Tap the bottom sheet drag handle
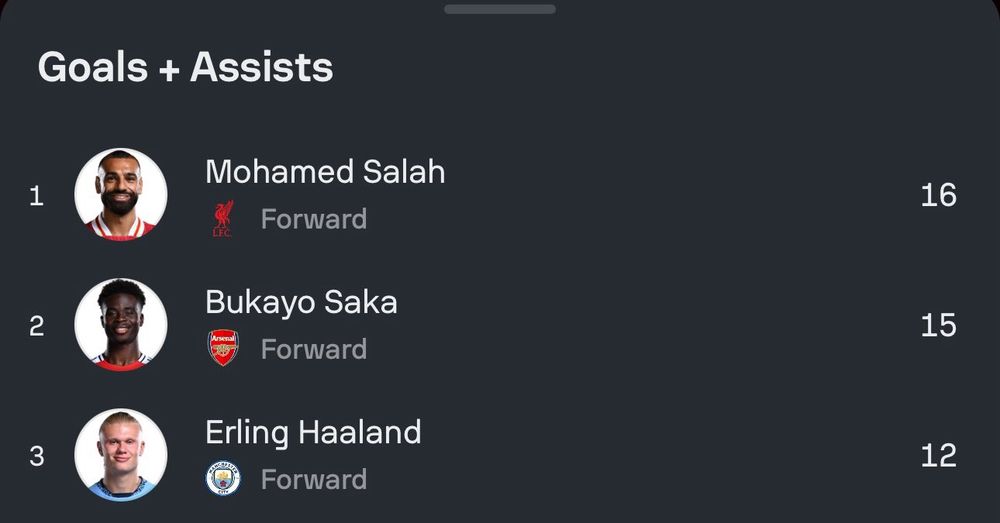 point(500,9)
